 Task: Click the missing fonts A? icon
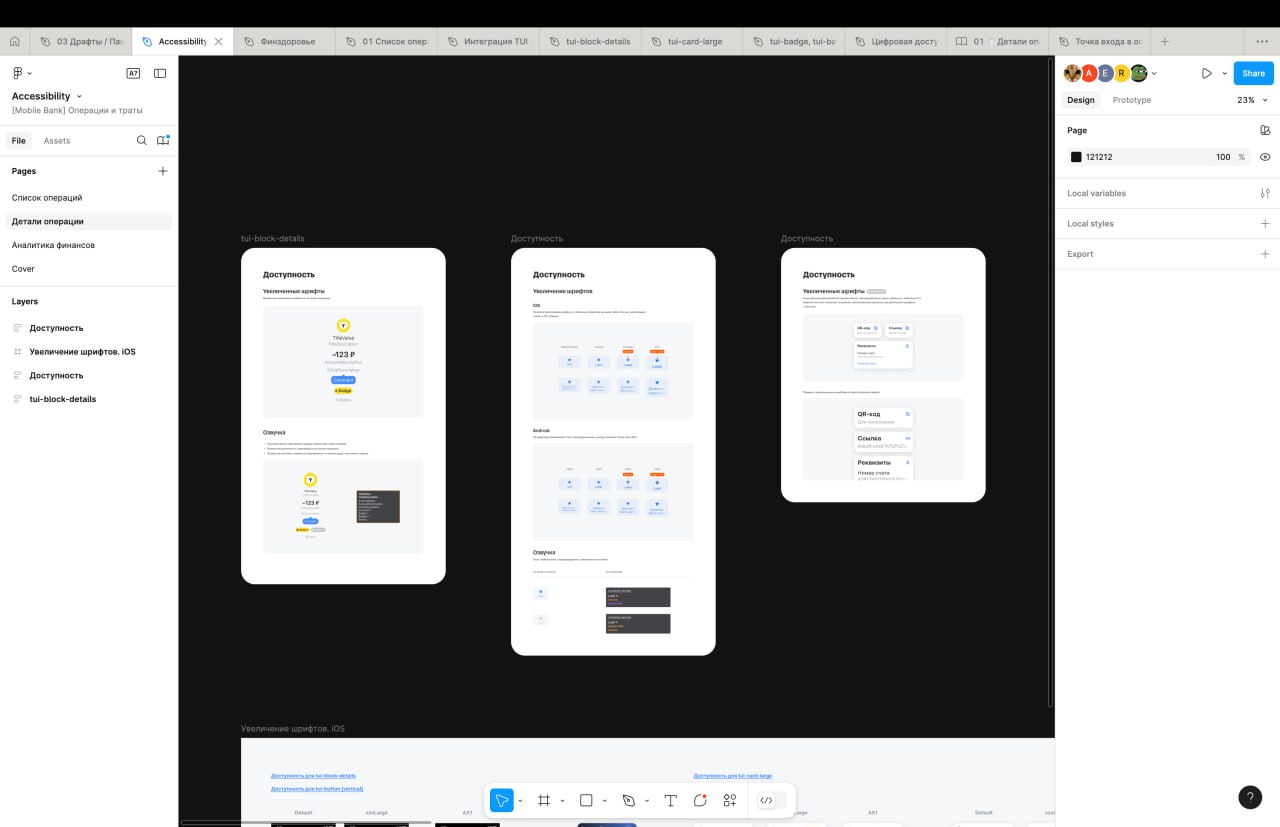pyautogui.click(x=133, y=73)
